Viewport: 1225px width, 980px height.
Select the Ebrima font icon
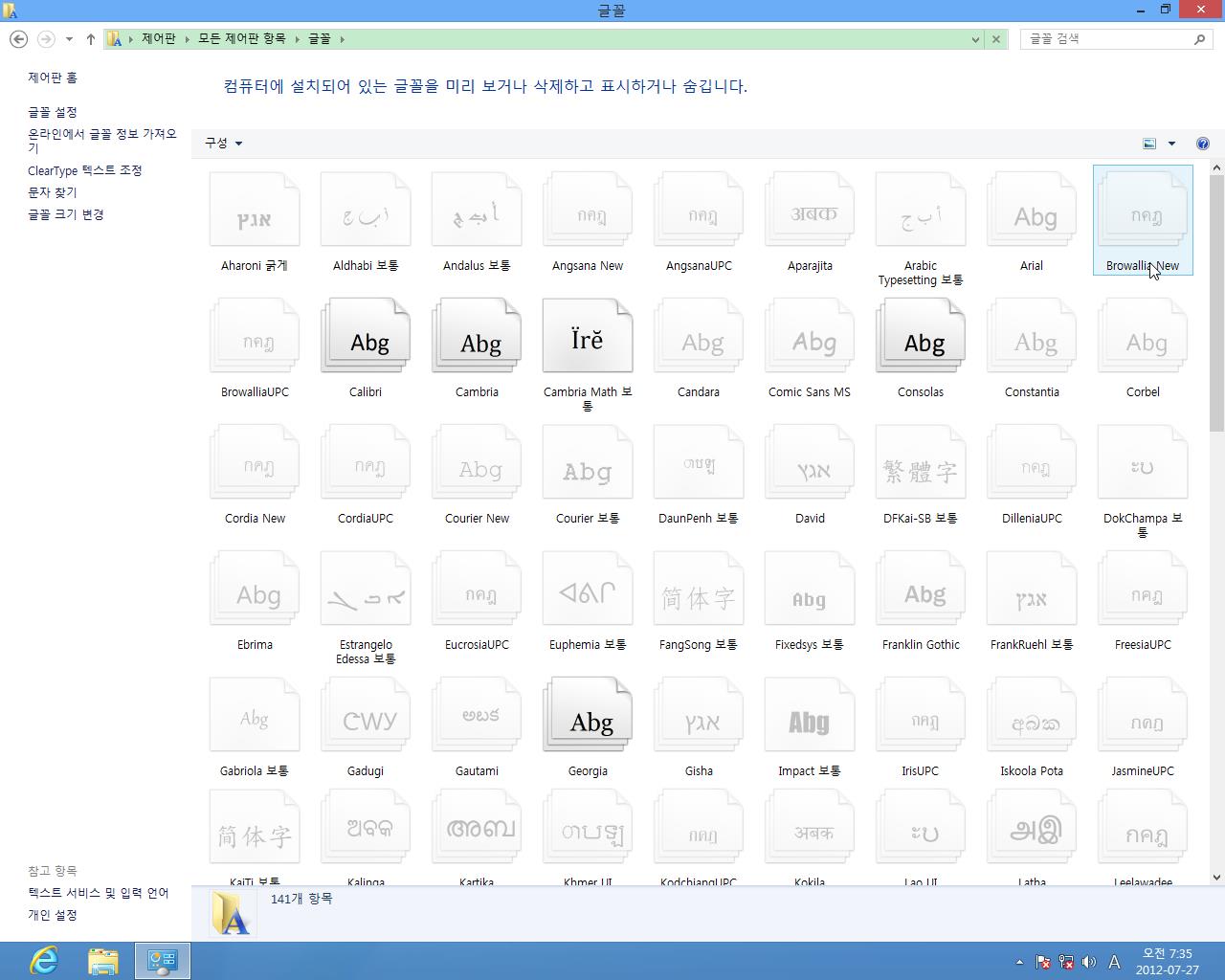coord(255,590)
